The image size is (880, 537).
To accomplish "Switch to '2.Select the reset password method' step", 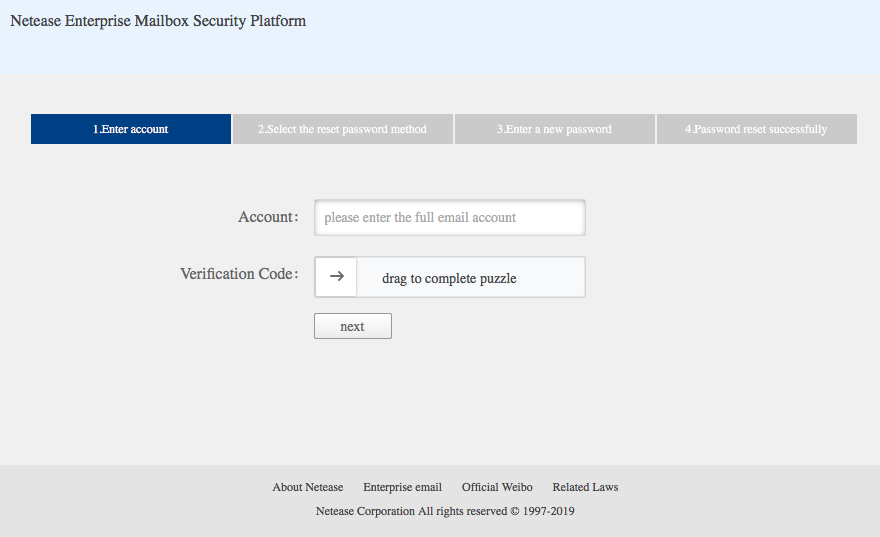I will [x=342, y=129].
